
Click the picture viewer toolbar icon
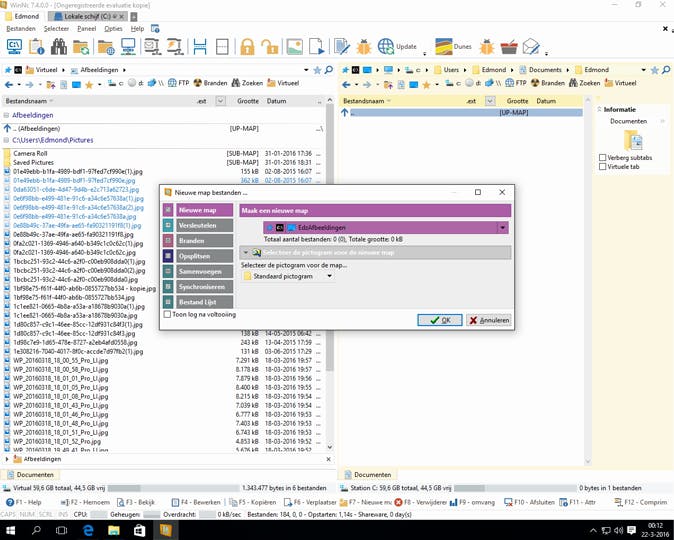tap(294, 46)
